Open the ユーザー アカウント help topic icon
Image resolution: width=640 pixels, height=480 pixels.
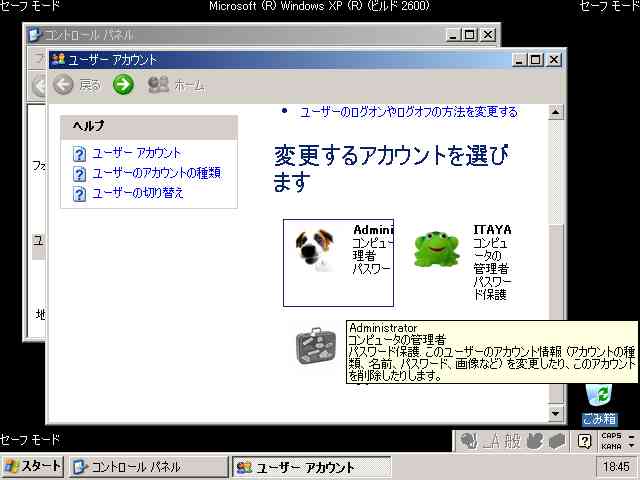coord(79,154)
